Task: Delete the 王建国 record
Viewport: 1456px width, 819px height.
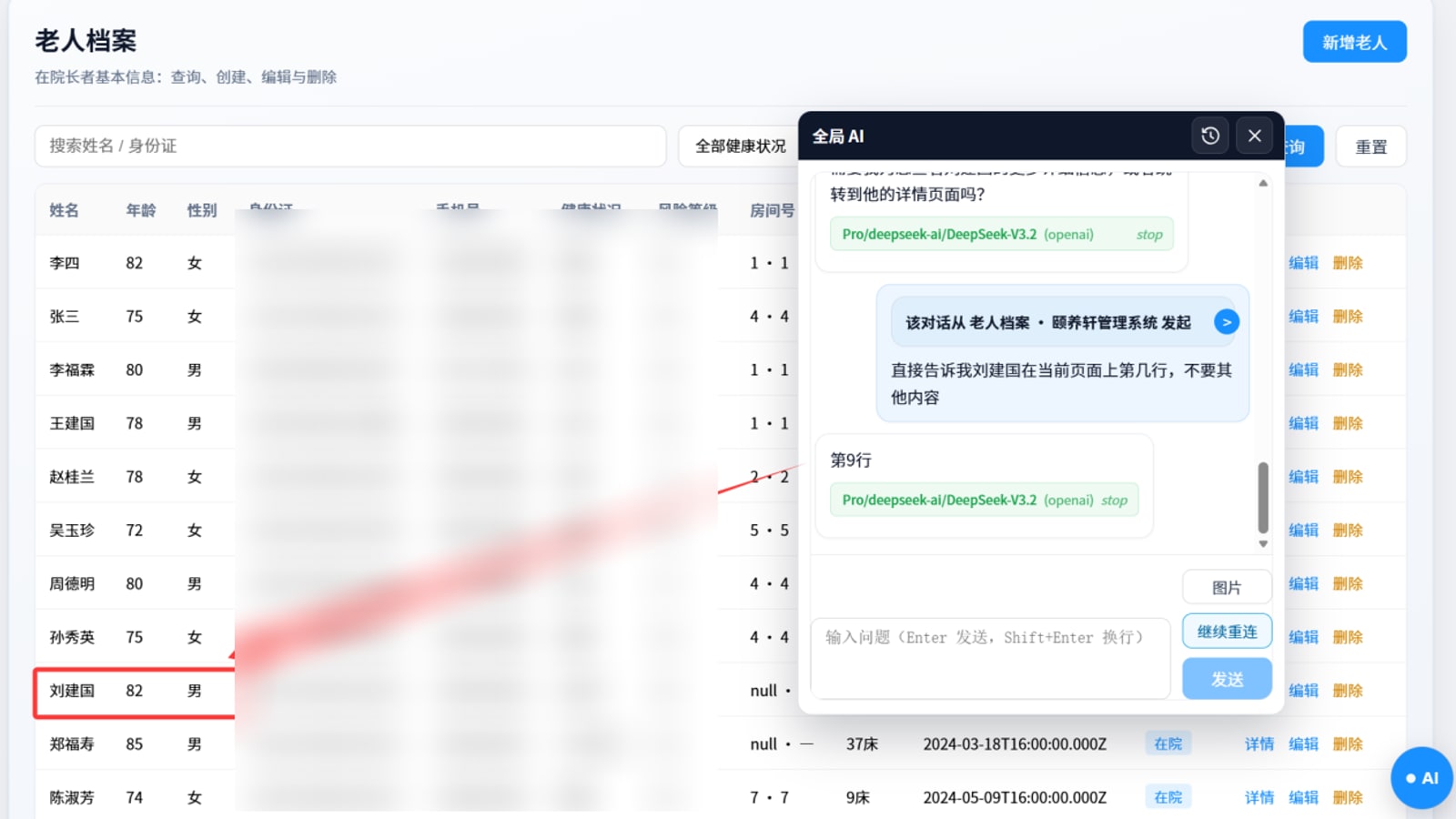Action: [1348, 423]
